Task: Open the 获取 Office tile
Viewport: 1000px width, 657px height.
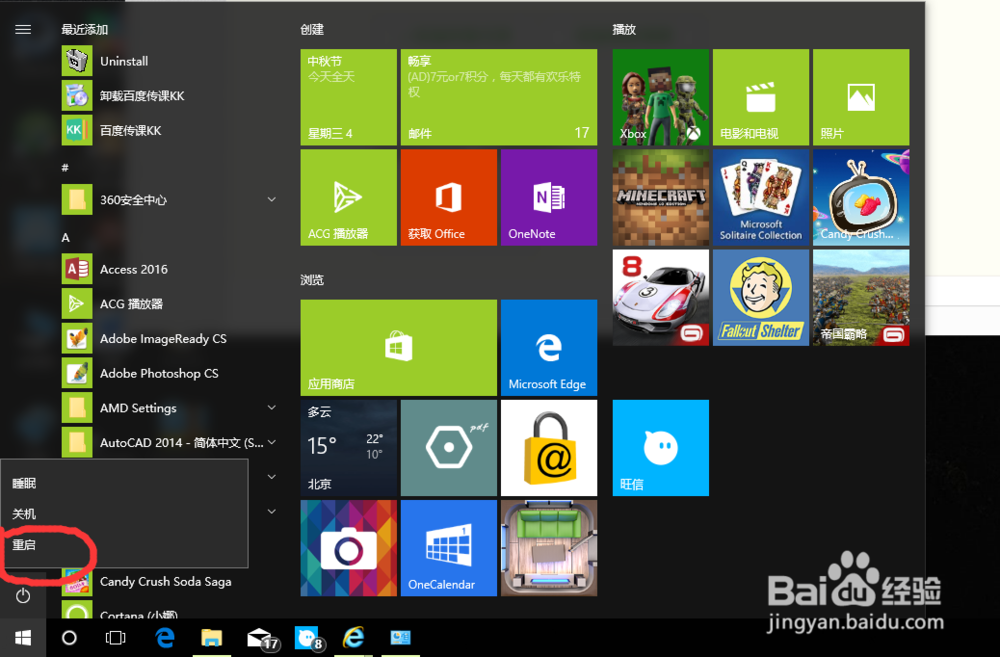Action: coord(448,197)
